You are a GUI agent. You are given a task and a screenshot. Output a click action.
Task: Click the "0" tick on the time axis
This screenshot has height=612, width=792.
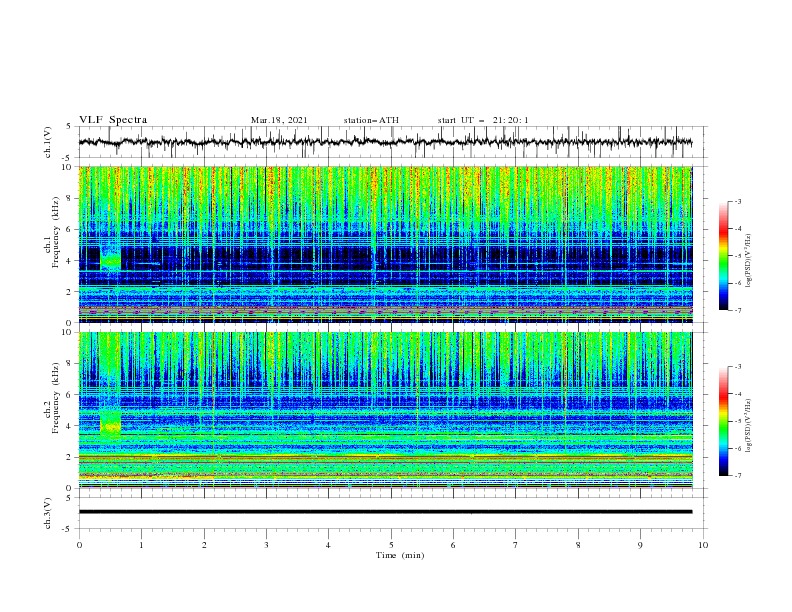(79, 545)
